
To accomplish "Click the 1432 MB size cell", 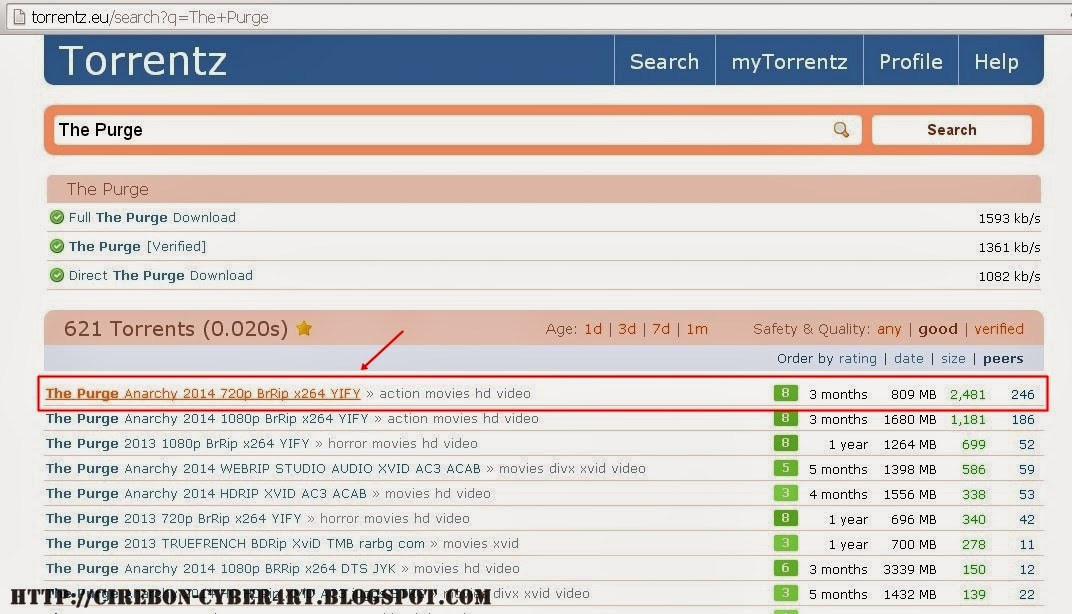I will pos(910,594).
